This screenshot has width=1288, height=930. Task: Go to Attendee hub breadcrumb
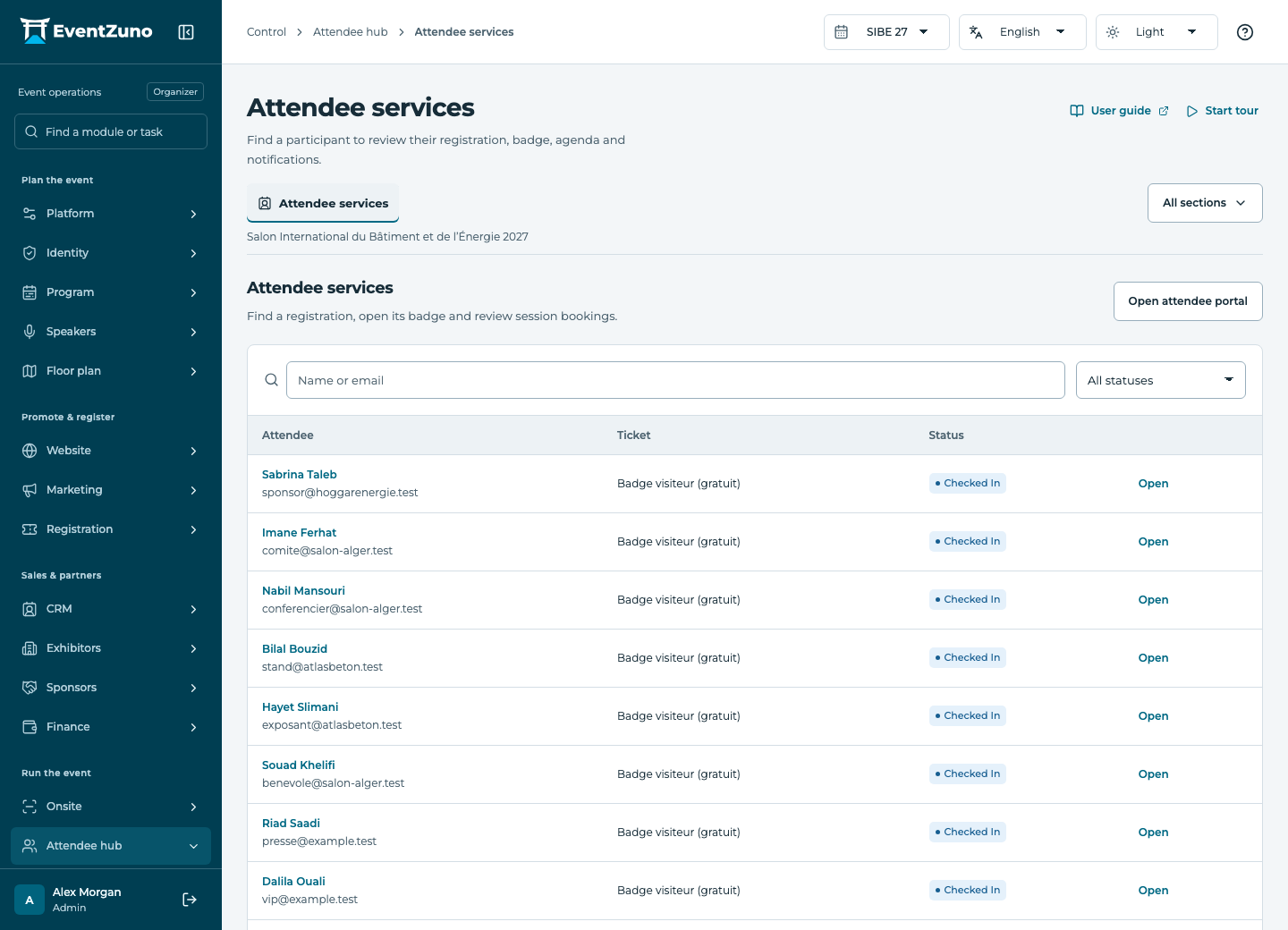pyautogui.click(x=351, y=32)
